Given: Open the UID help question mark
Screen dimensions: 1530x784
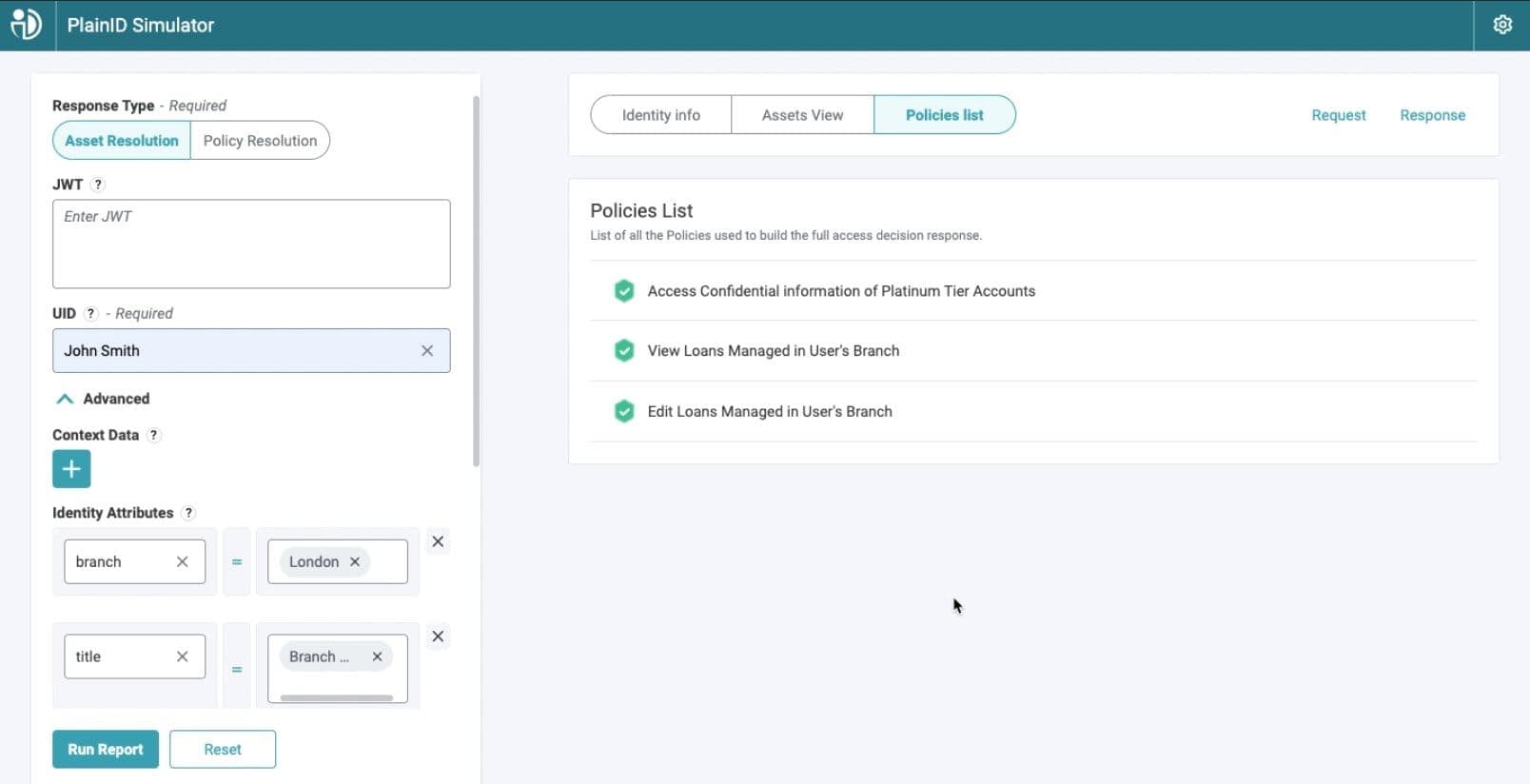Looking at the screenshot, I should [91, 313].
